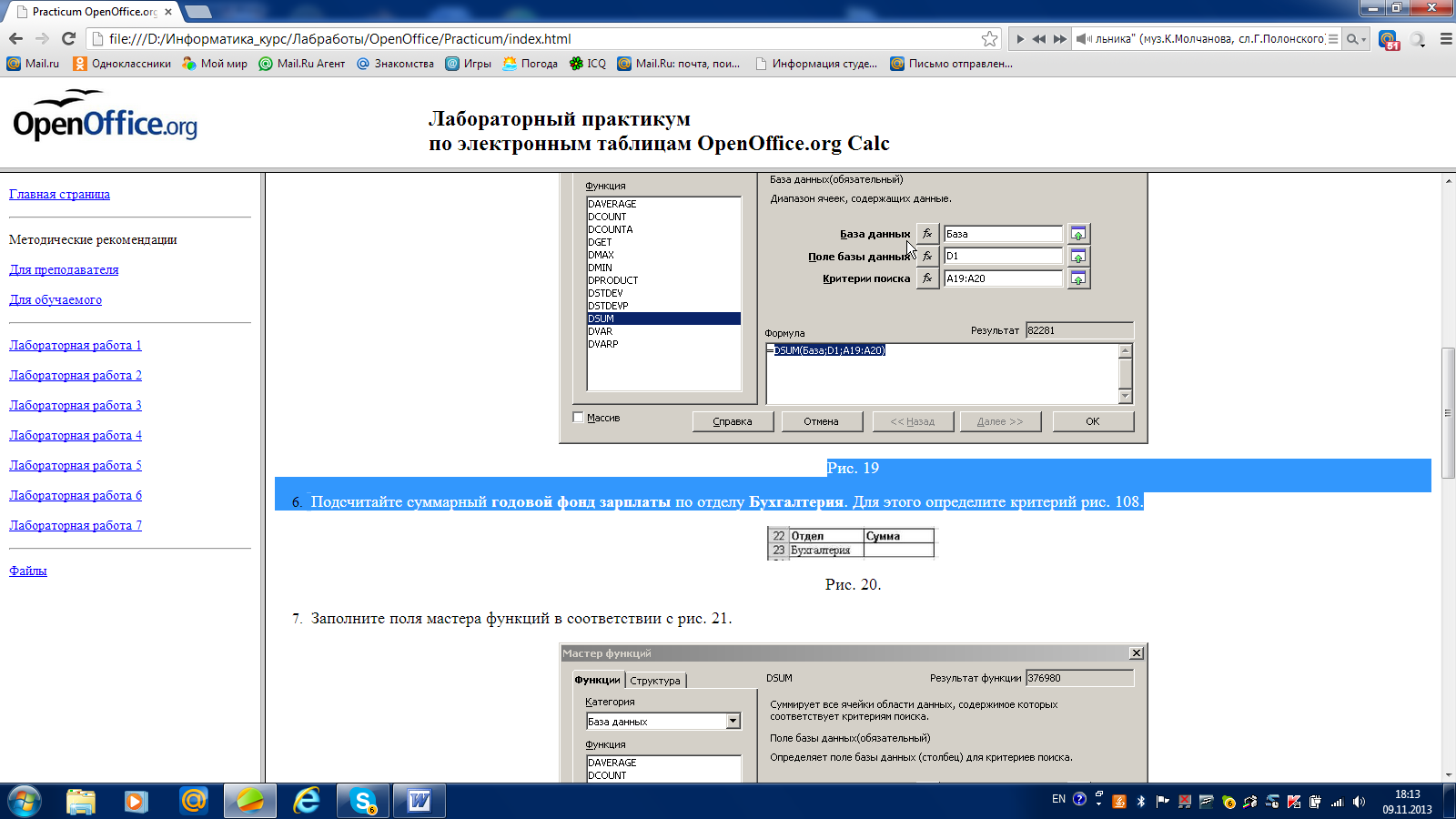Switch input language via EN indicator
Viewport: 1456px width, 819px height.
[x=1058, y=799]
